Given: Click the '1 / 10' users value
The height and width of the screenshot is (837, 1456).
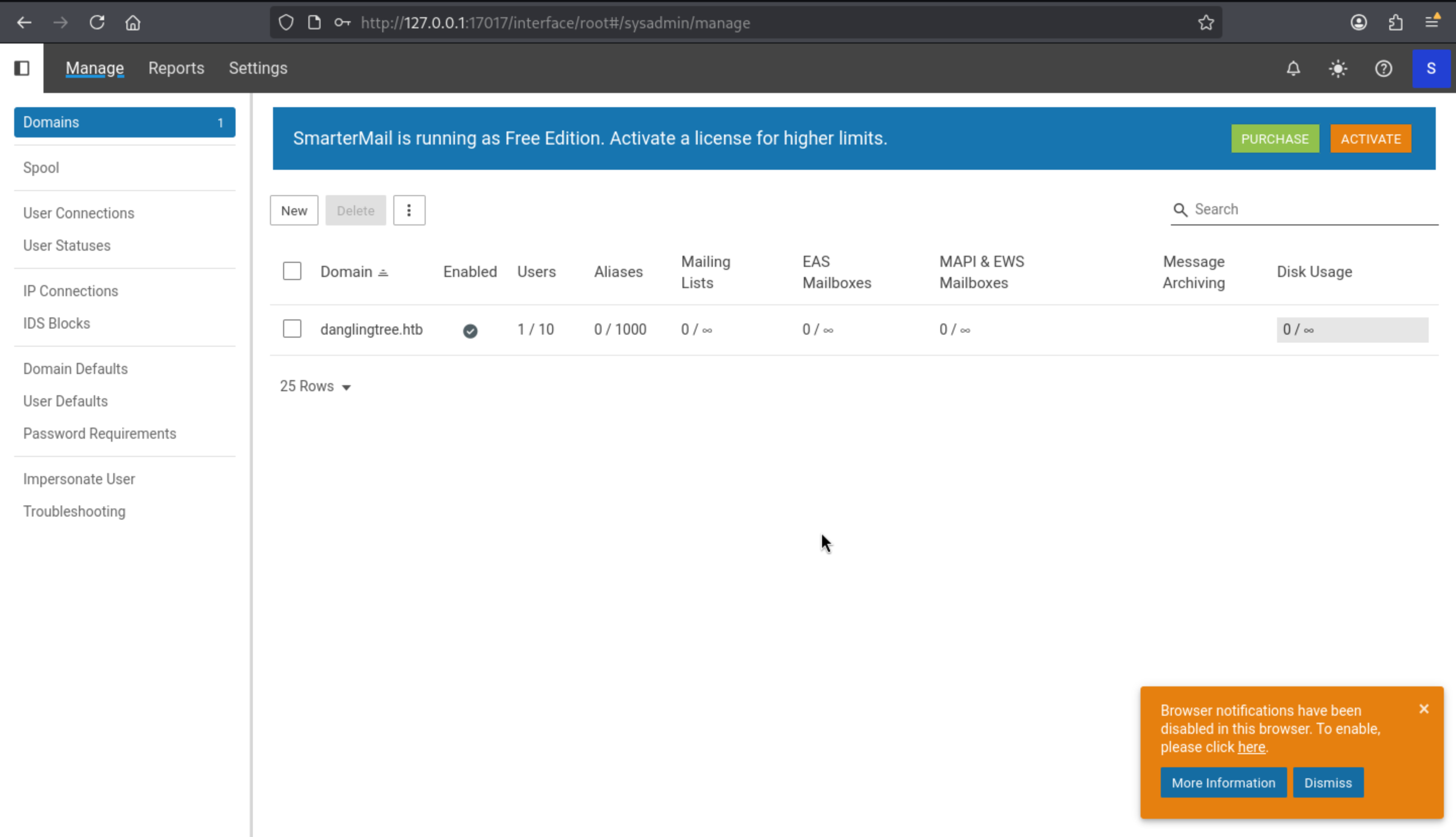Looking at the screenshot, I should [536, 330].
